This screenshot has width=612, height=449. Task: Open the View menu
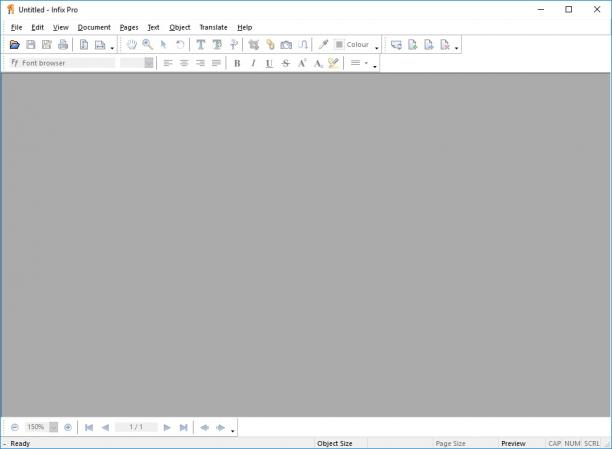coord(60,27)
